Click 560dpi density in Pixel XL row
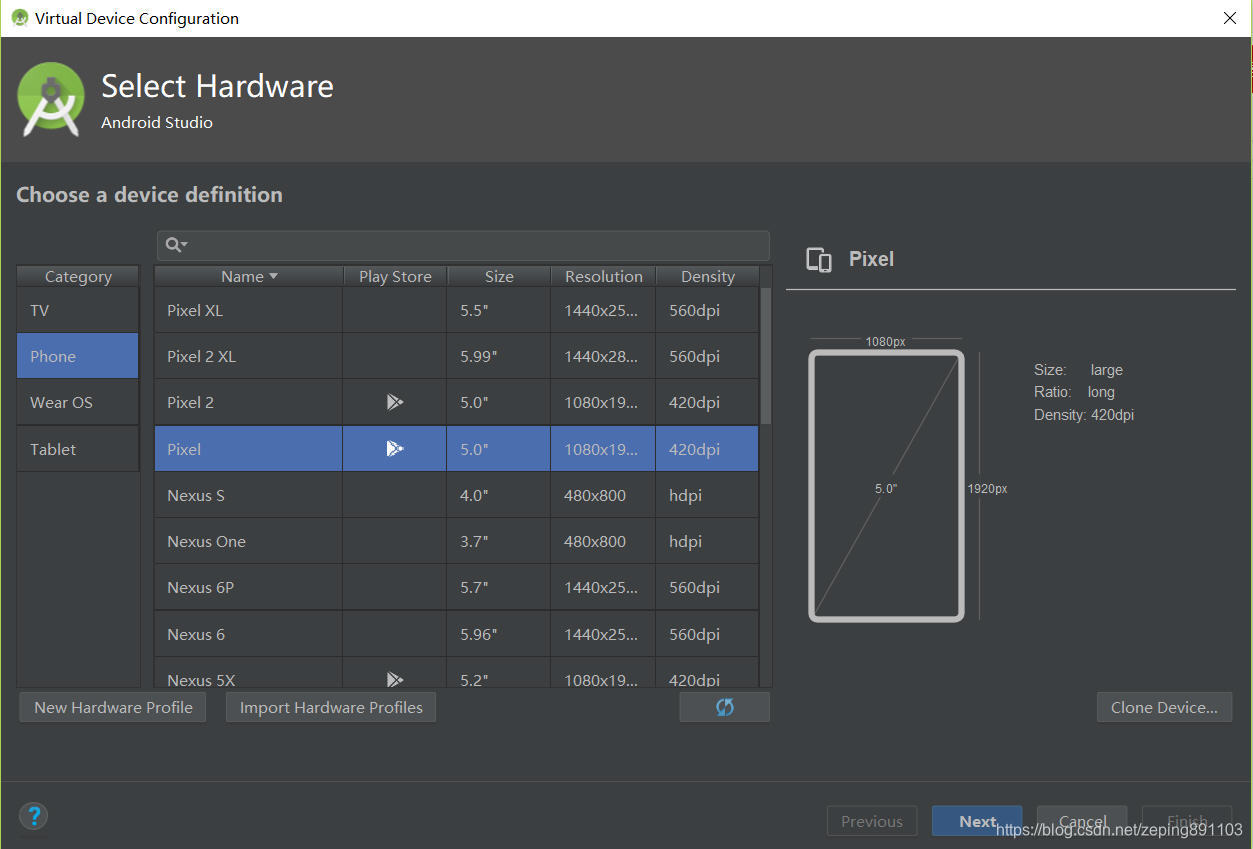The width and height of the screenshot is (1253, 849). [x=707, y=310]
